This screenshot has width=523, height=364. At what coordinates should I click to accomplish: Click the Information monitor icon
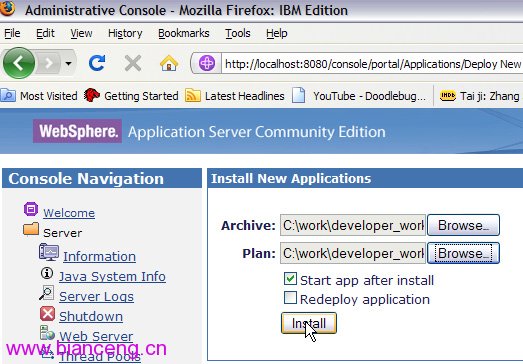coord(49,253)
